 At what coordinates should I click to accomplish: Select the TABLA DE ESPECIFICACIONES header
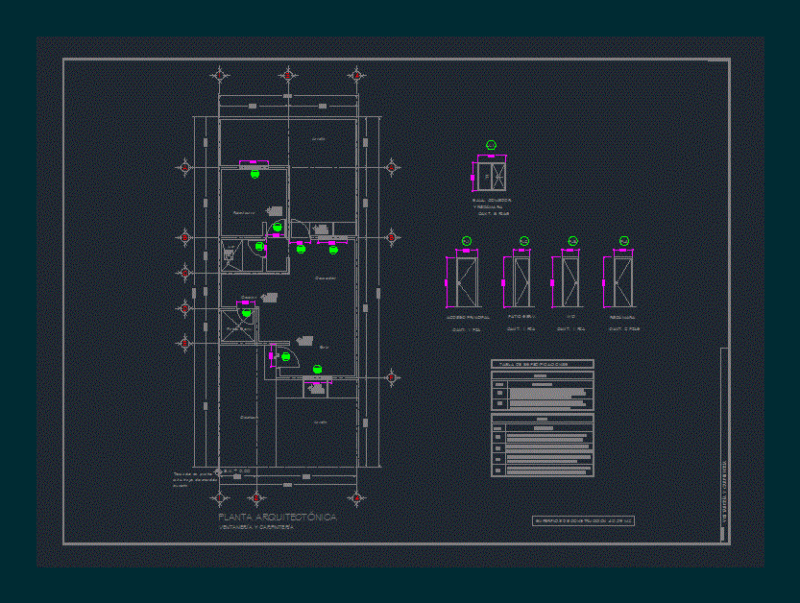(x=542, y=364)
